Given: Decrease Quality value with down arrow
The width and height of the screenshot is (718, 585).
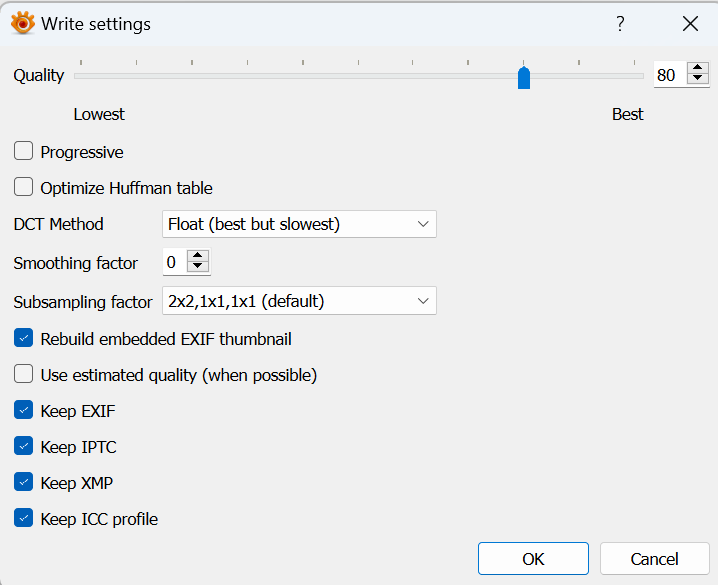Looking at the screenshot, I should pos(697,81).
